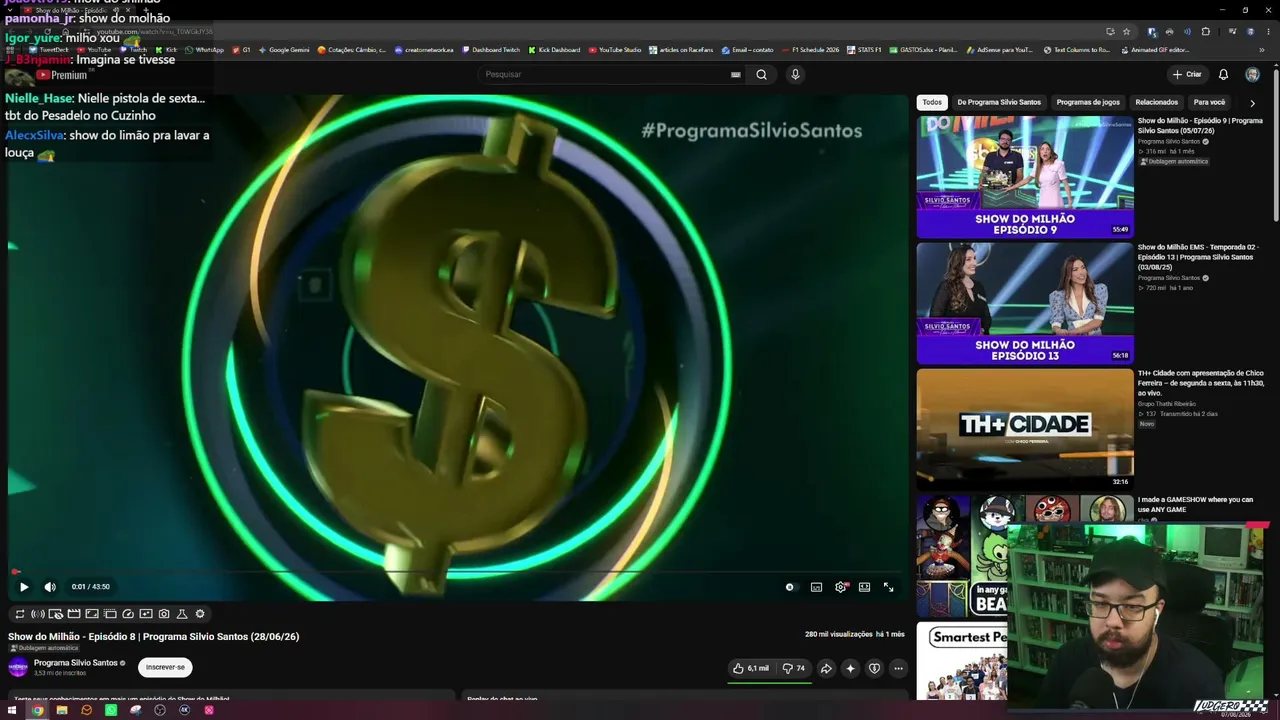This screenshot has height=720, width=1280.
Task: Open the on-screen keyboard icon in the search box
Action: [736, 74]
